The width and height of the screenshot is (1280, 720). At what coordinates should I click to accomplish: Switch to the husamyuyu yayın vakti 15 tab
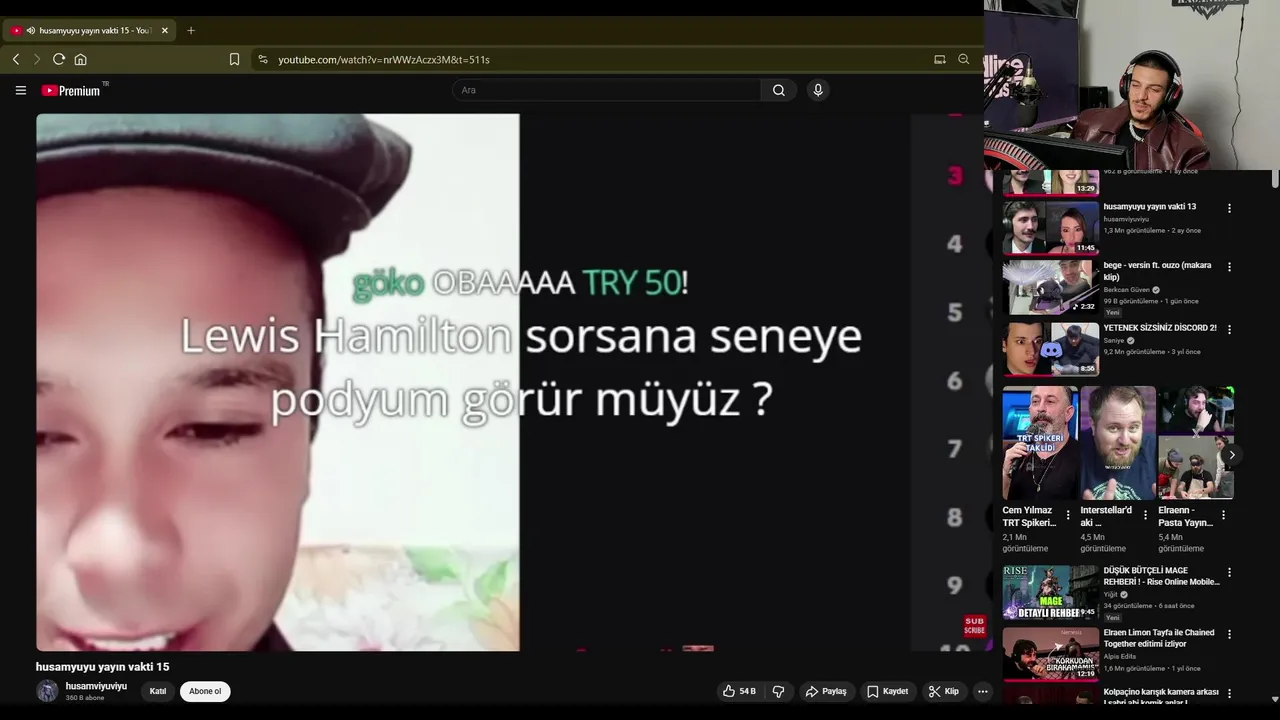click(89, 30)
